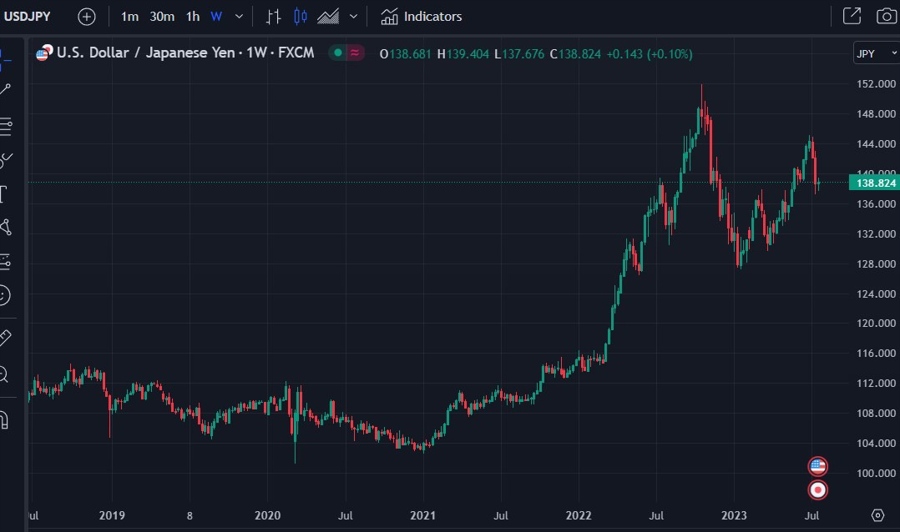Toggle the magnet mode tool
The height and width of the screenshot is (532, 900).
[x=5, y=420]
